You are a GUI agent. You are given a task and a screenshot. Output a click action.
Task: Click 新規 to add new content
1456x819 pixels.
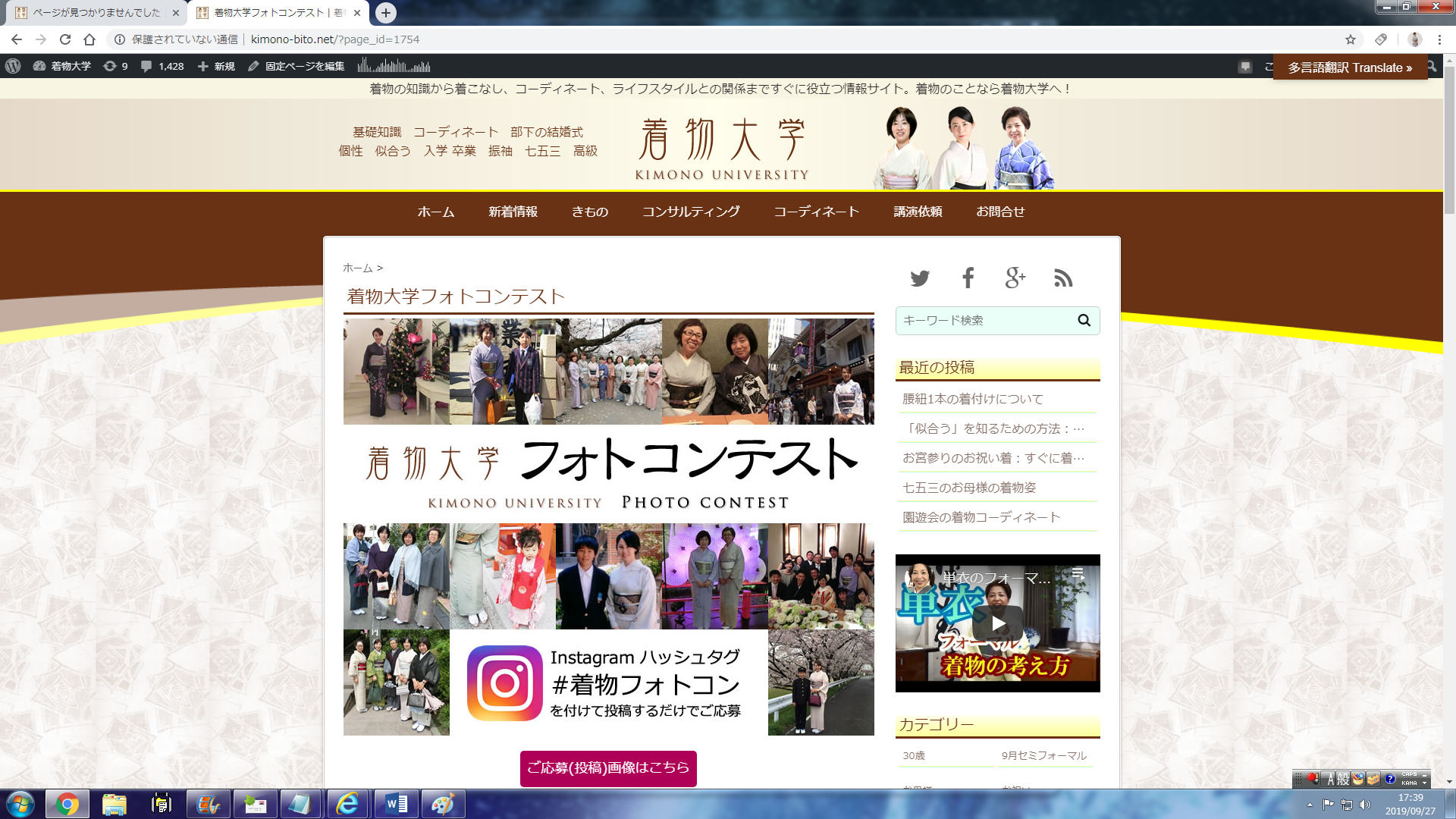coord(216,66)
